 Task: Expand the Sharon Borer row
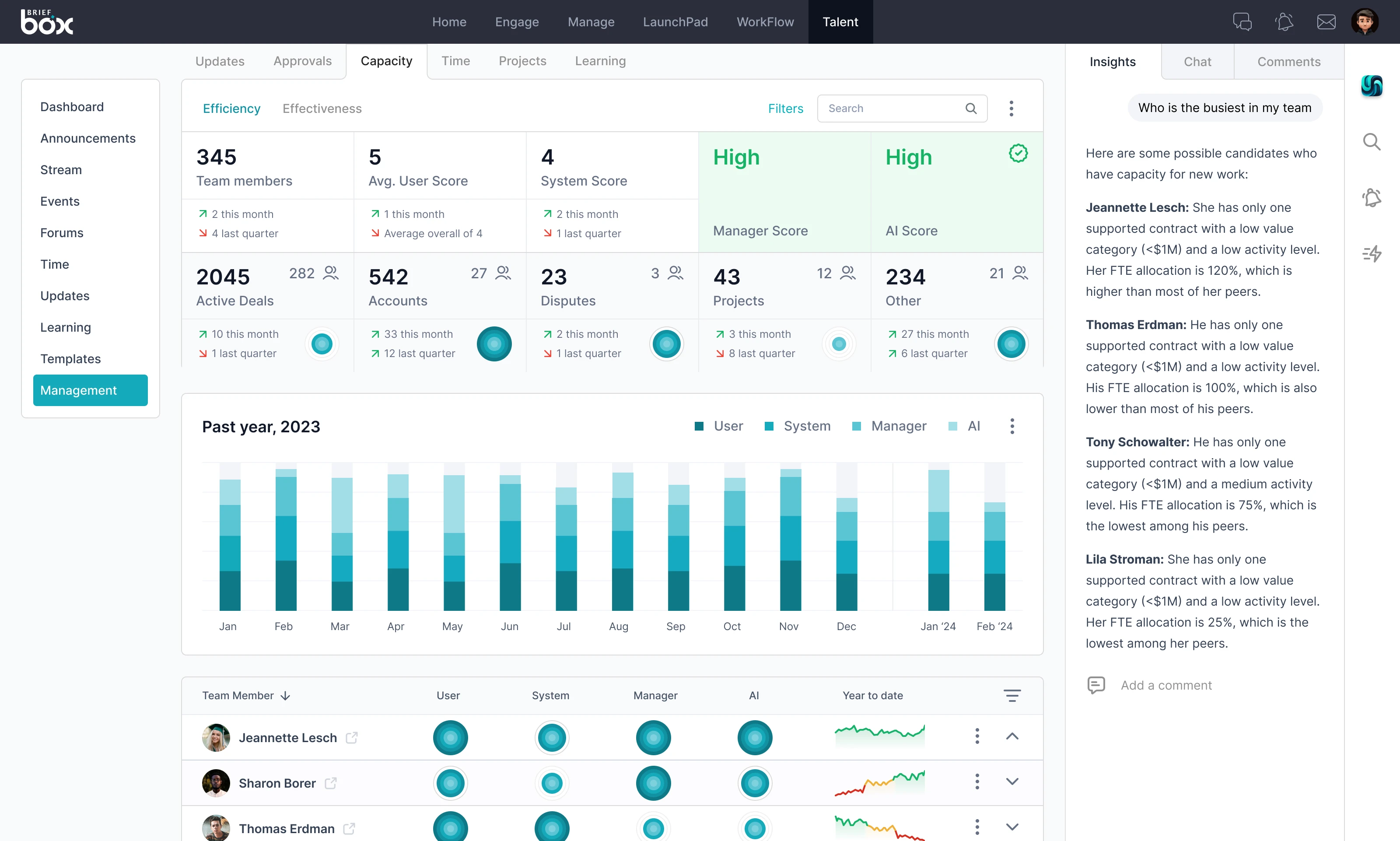(1012, 781)
